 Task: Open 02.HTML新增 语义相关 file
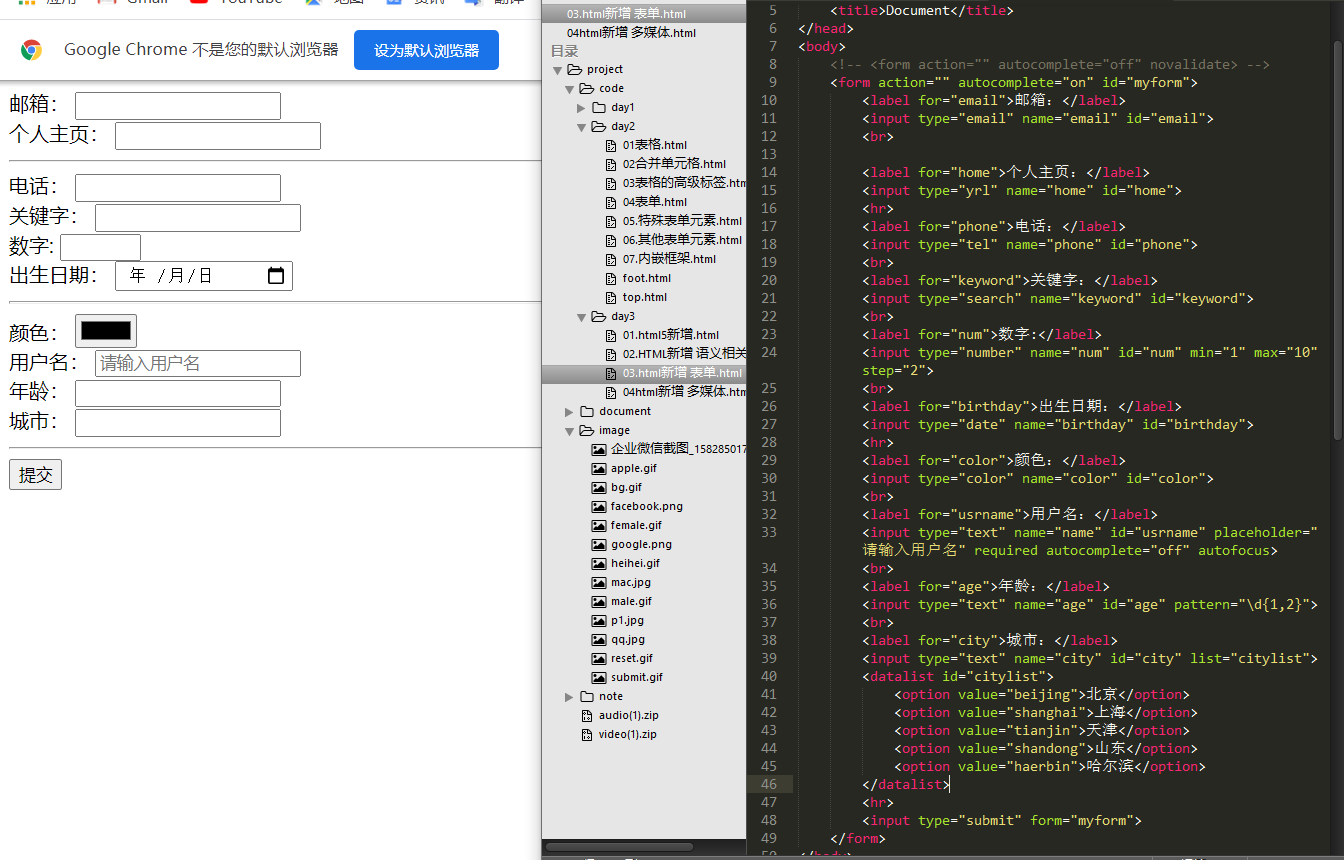[x=684, y=354]
